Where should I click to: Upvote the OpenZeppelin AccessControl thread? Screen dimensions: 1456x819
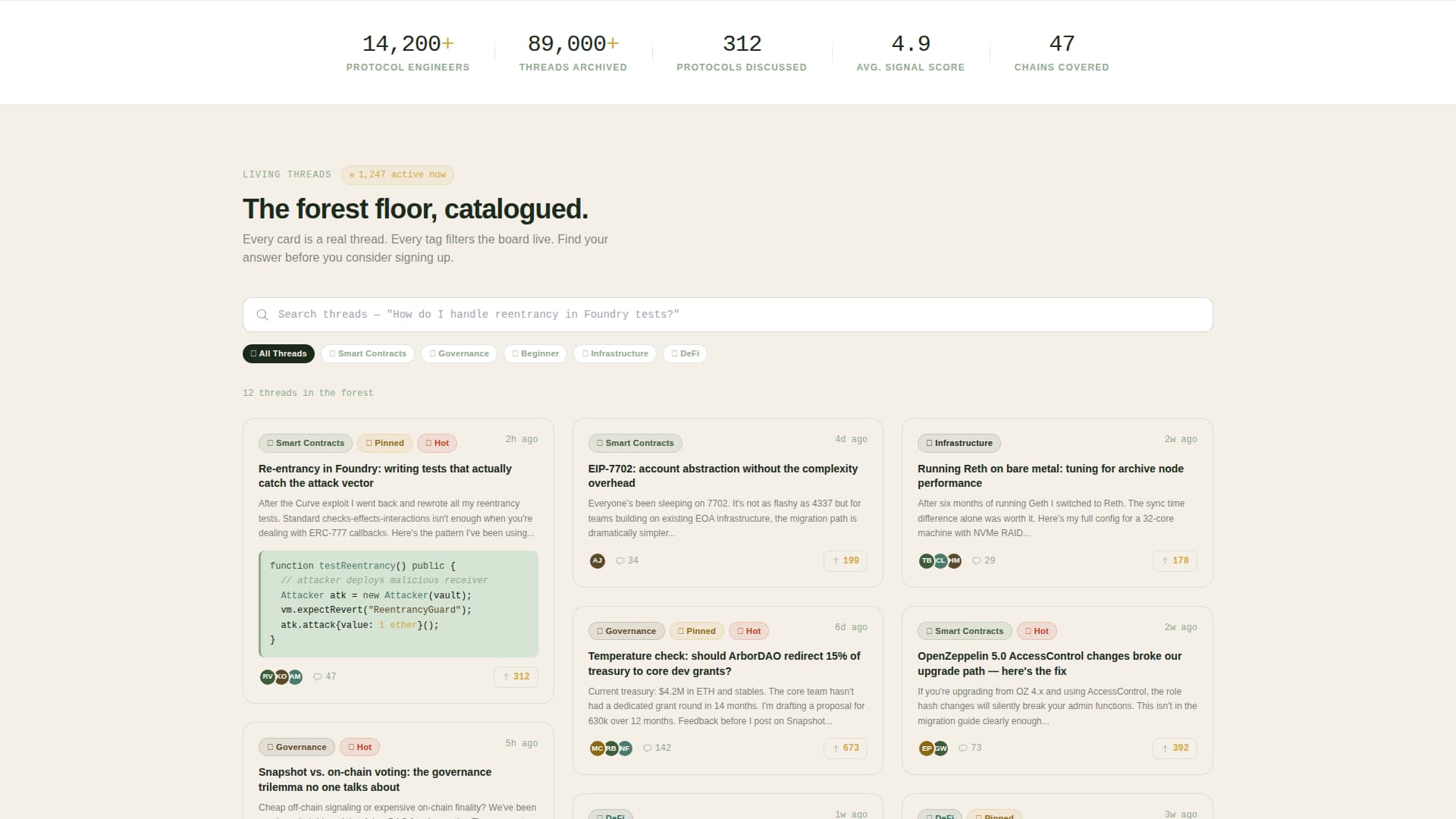pos(1175,748)
